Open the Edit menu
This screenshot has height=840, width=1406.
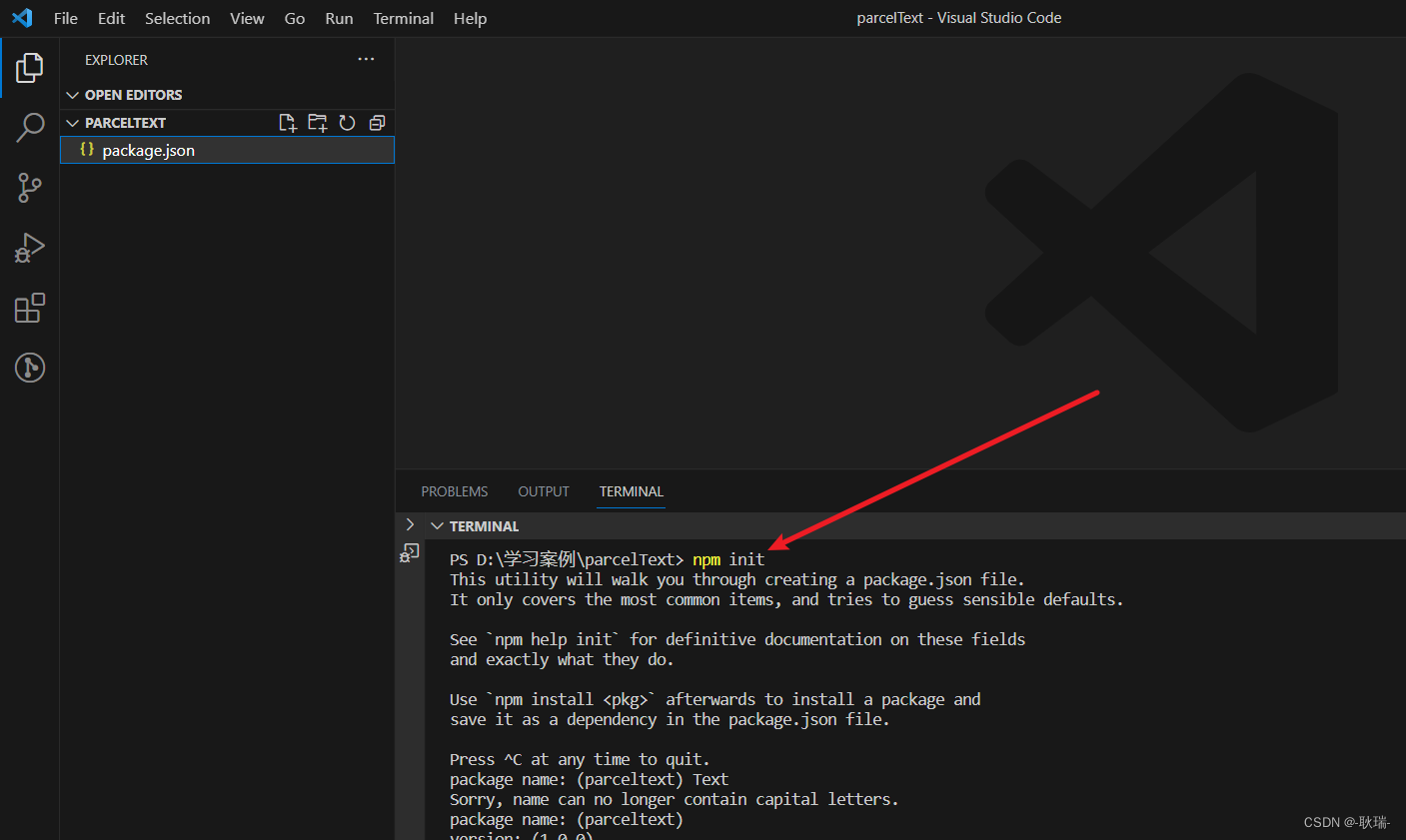[x=111, y=18]
